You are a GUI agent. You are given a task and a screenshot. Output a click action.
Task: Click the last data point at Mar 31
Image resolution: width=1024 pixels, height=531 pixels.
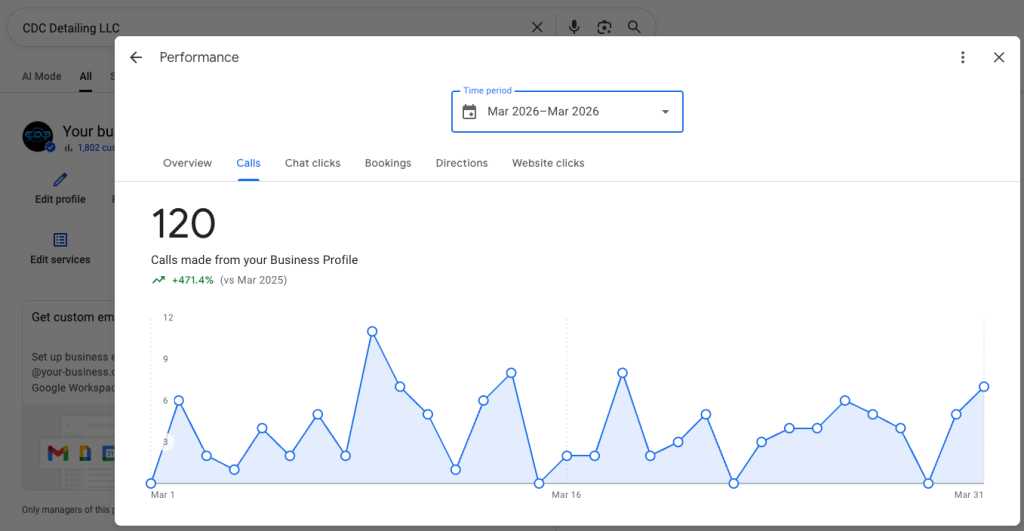coord(984,387)
